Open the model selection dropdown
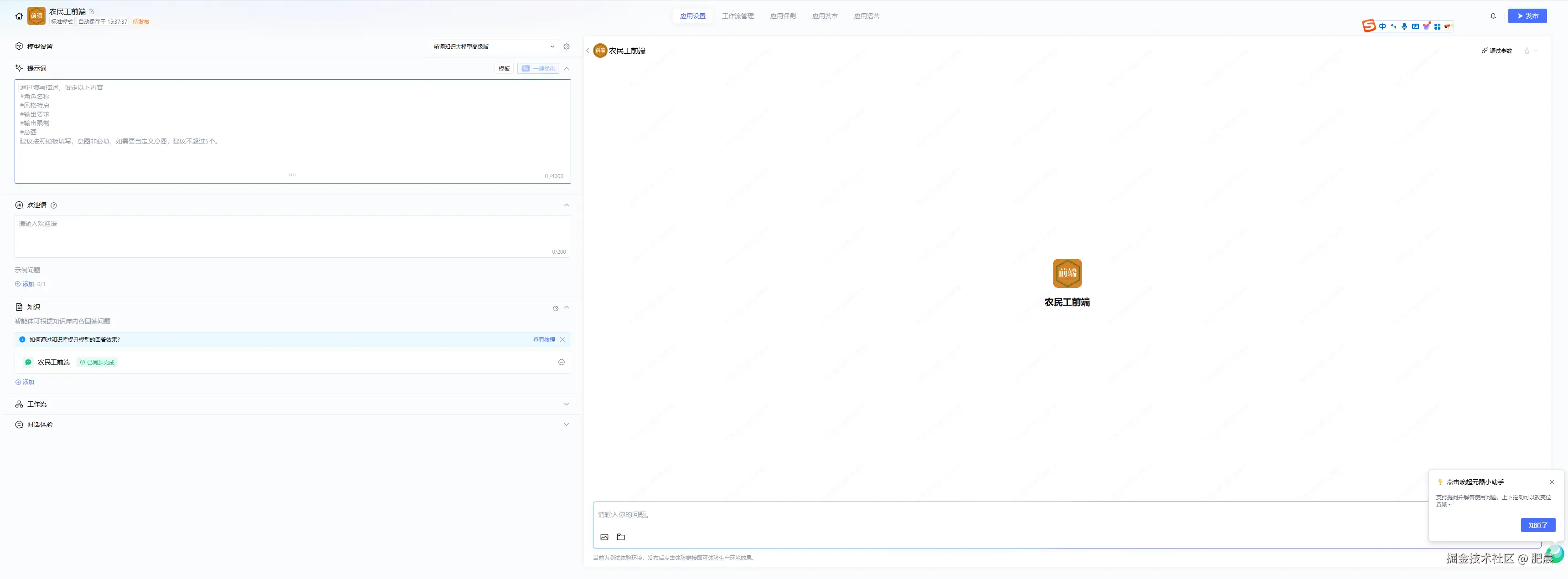Screen dimensions: 1568x579 coord(493,47)
